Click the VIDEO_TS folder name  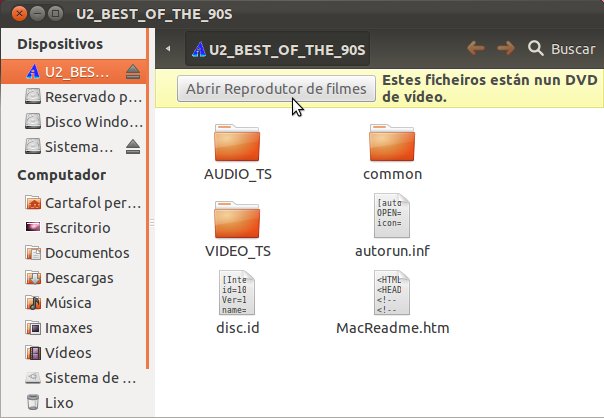(x=238, y=251)
